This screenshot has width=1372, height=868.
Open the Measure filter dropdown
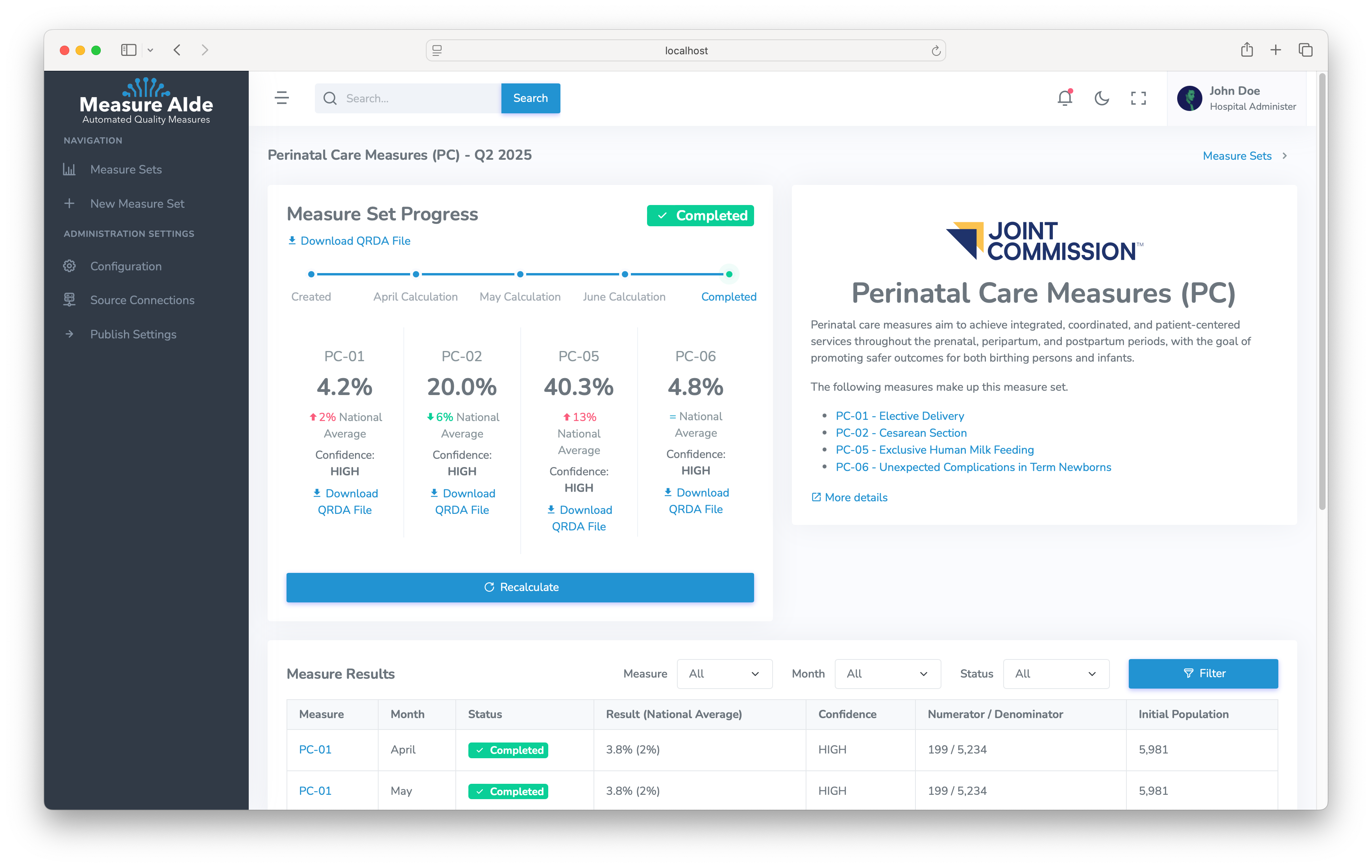pyautogui.click(x=724, y=673)
